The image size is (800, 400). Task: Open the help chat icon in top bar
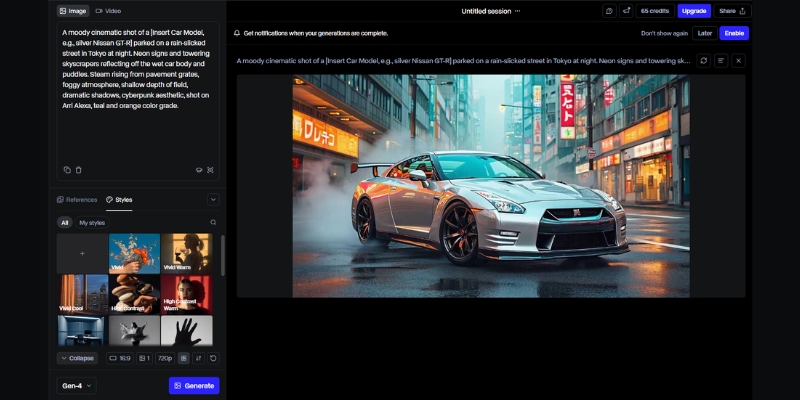[x=609, y=11]
